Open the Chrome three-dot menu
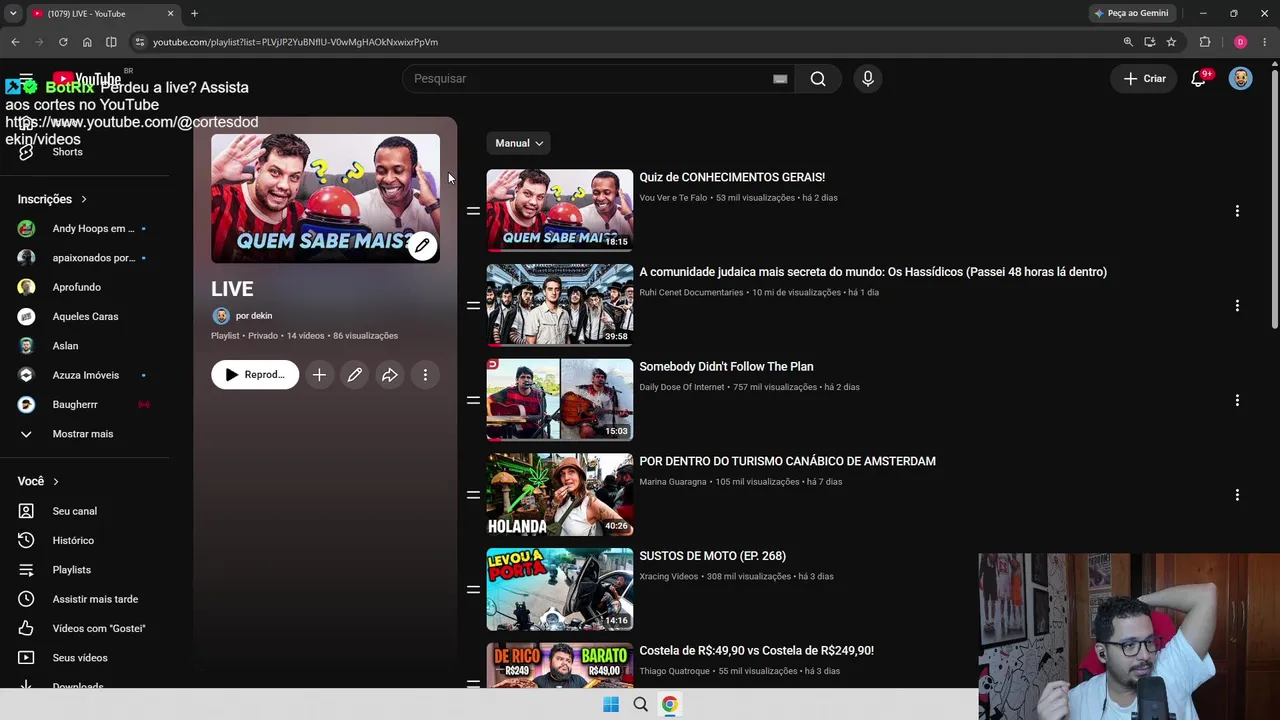The width and height of the screenshot is (1280, 720). (x=1265, y=42)
